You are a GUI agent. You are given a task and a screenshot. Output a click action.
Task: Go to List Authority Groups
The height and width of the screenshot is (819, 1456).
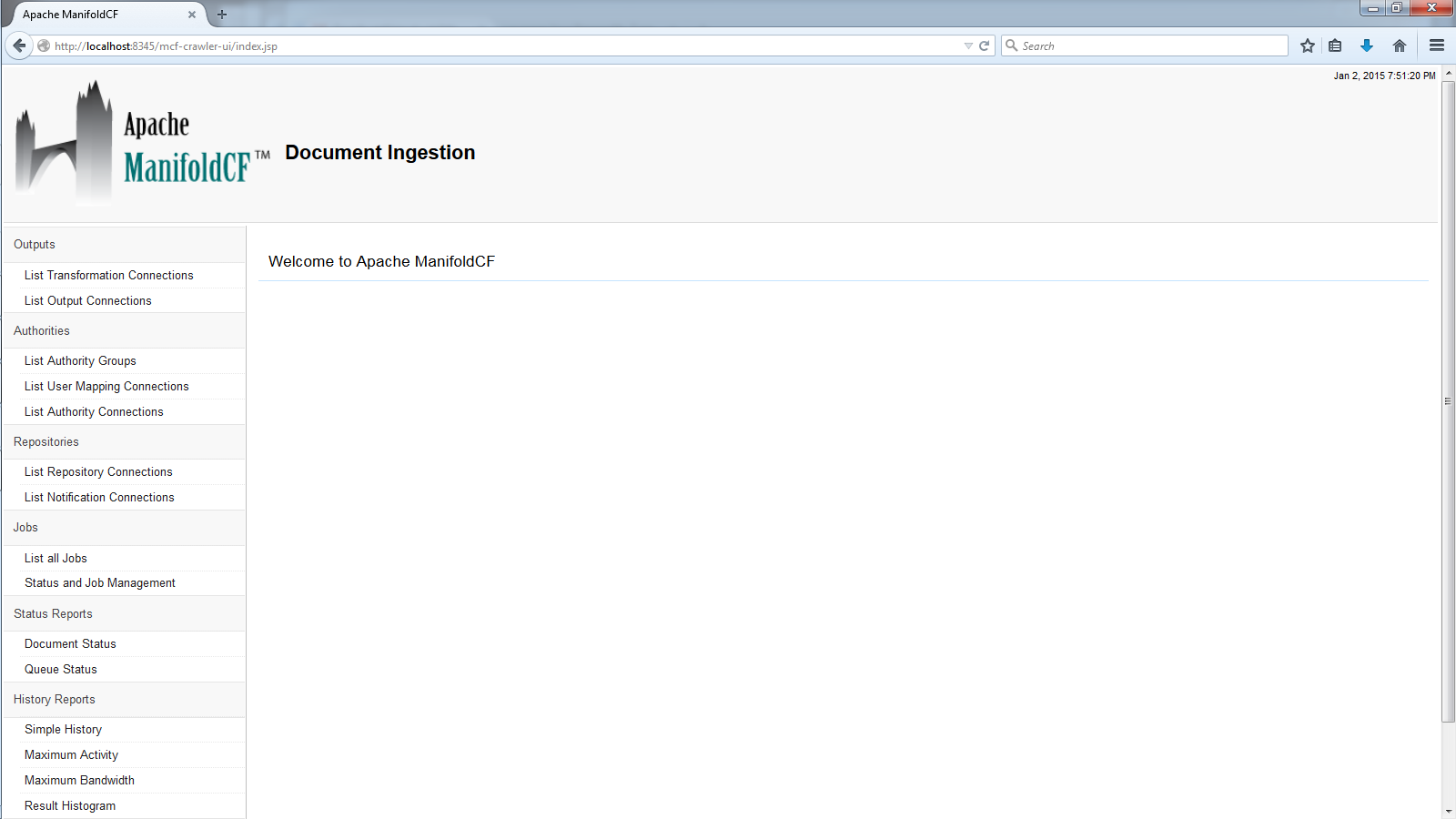click(80, 361)
